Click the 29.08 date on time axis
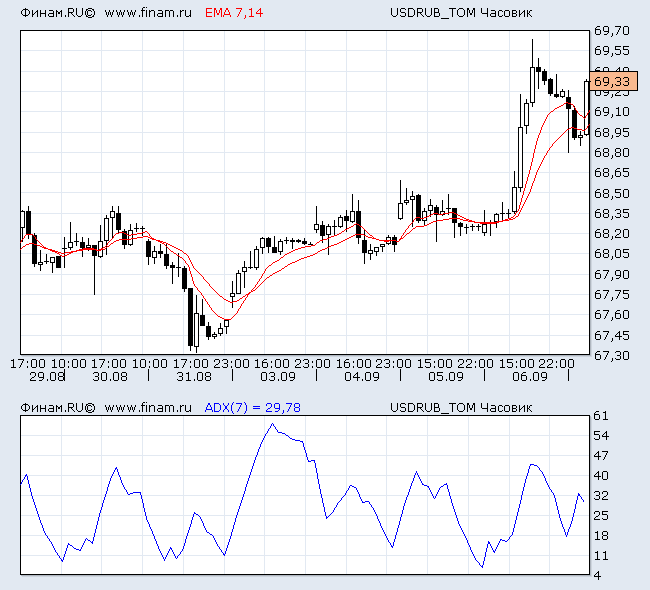Screen dimensions: 650x590 47,377
